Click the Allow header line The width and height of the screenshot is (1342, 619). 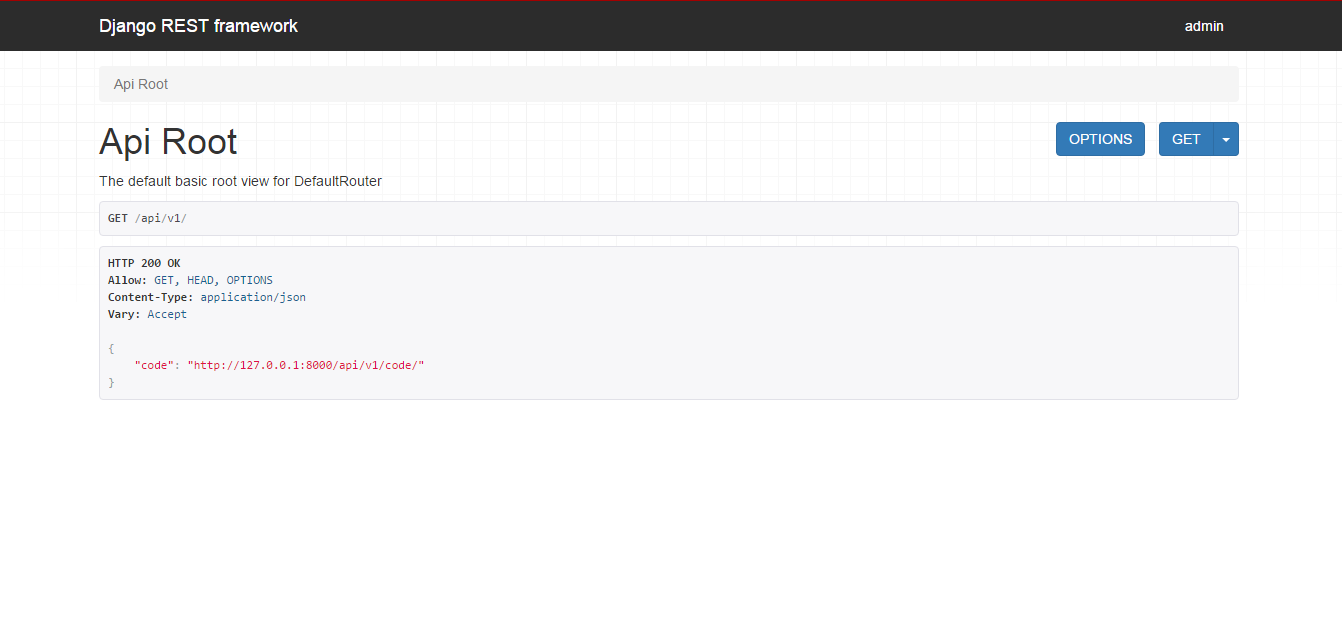pyautogui.click(x=190, y=280)
